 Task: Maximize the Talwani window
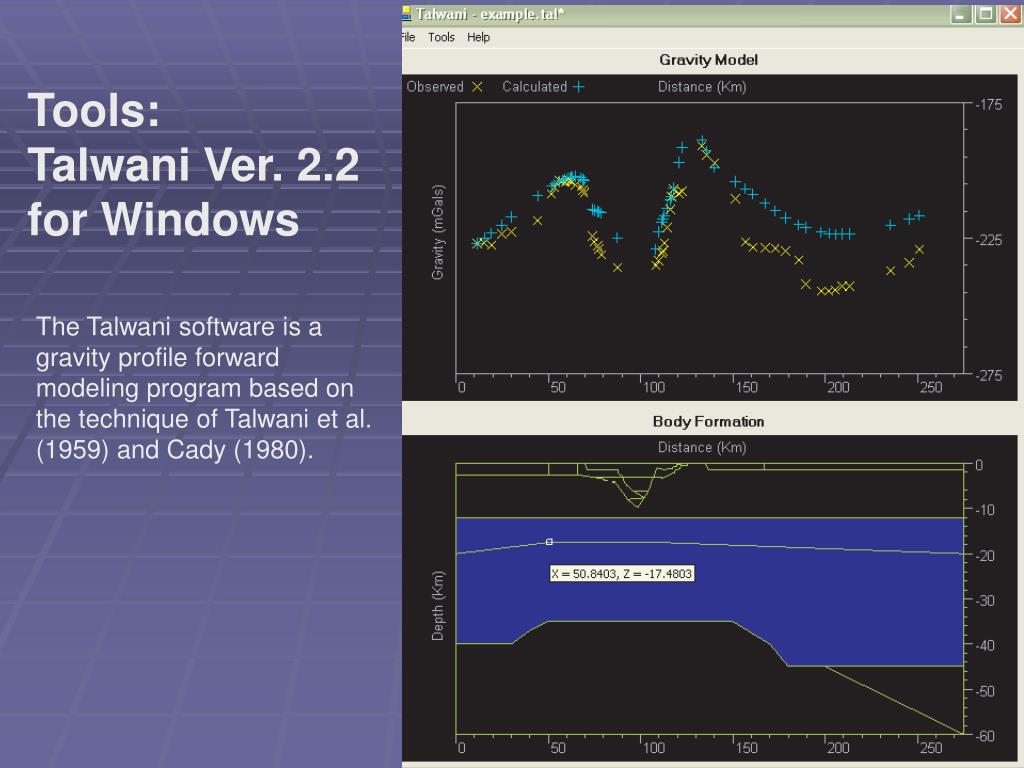pos(985,14)
